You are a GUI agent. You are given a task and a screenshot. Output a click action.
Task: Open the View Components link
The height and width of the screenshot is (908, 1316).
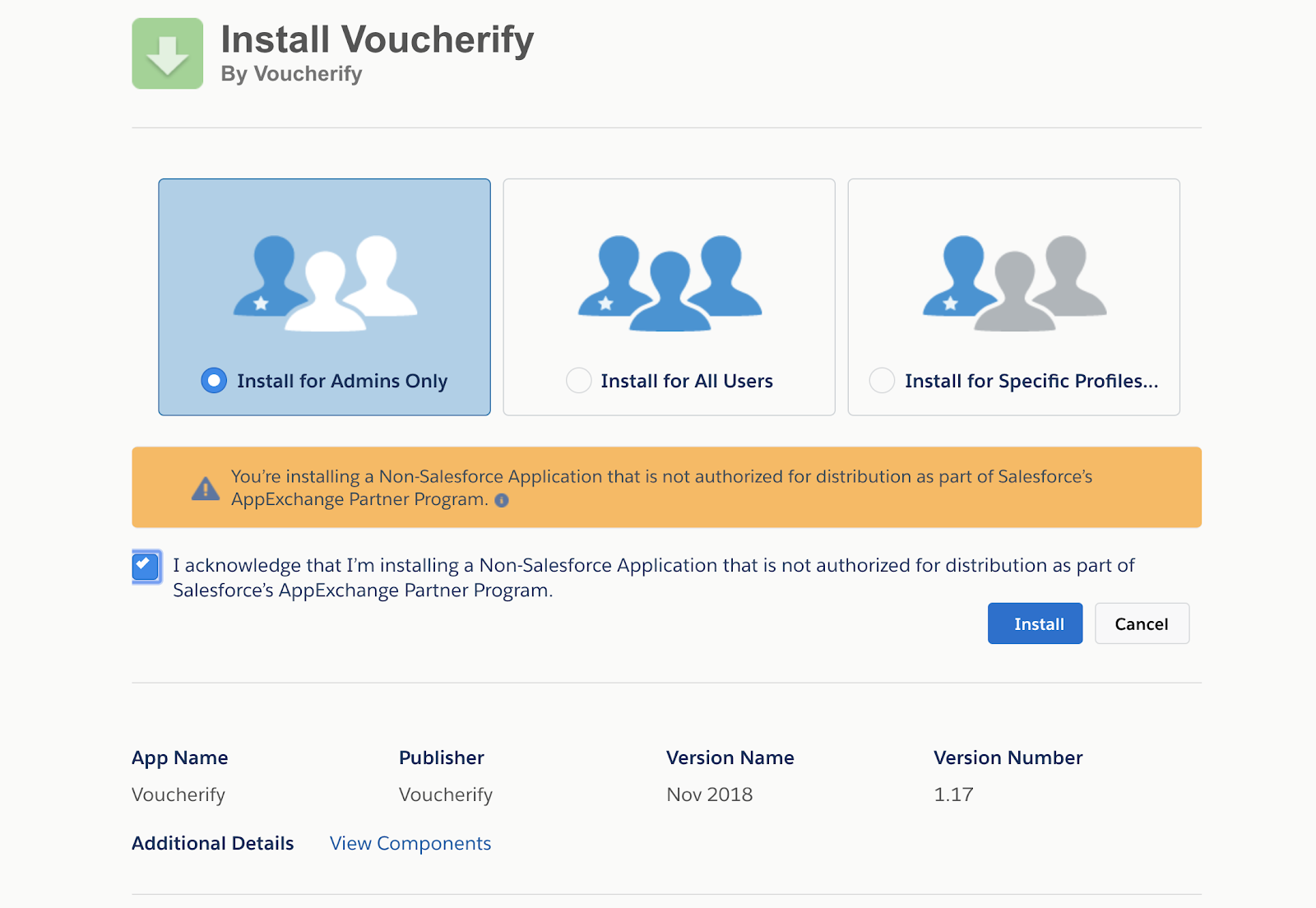pyautogui.click(x=410, y=844)
